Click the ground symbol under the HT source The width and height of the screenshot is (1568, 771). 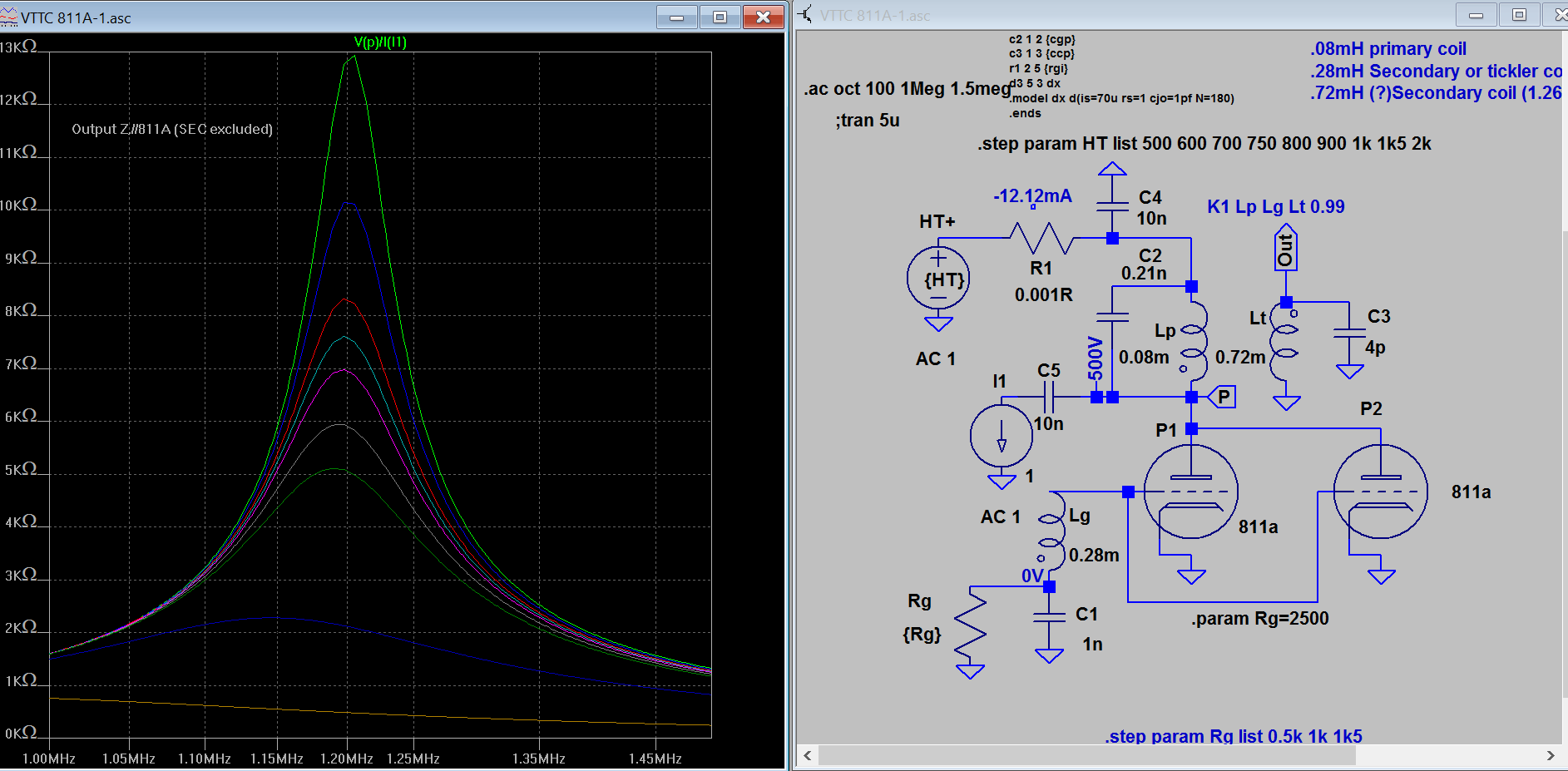(x=938, y=324)
